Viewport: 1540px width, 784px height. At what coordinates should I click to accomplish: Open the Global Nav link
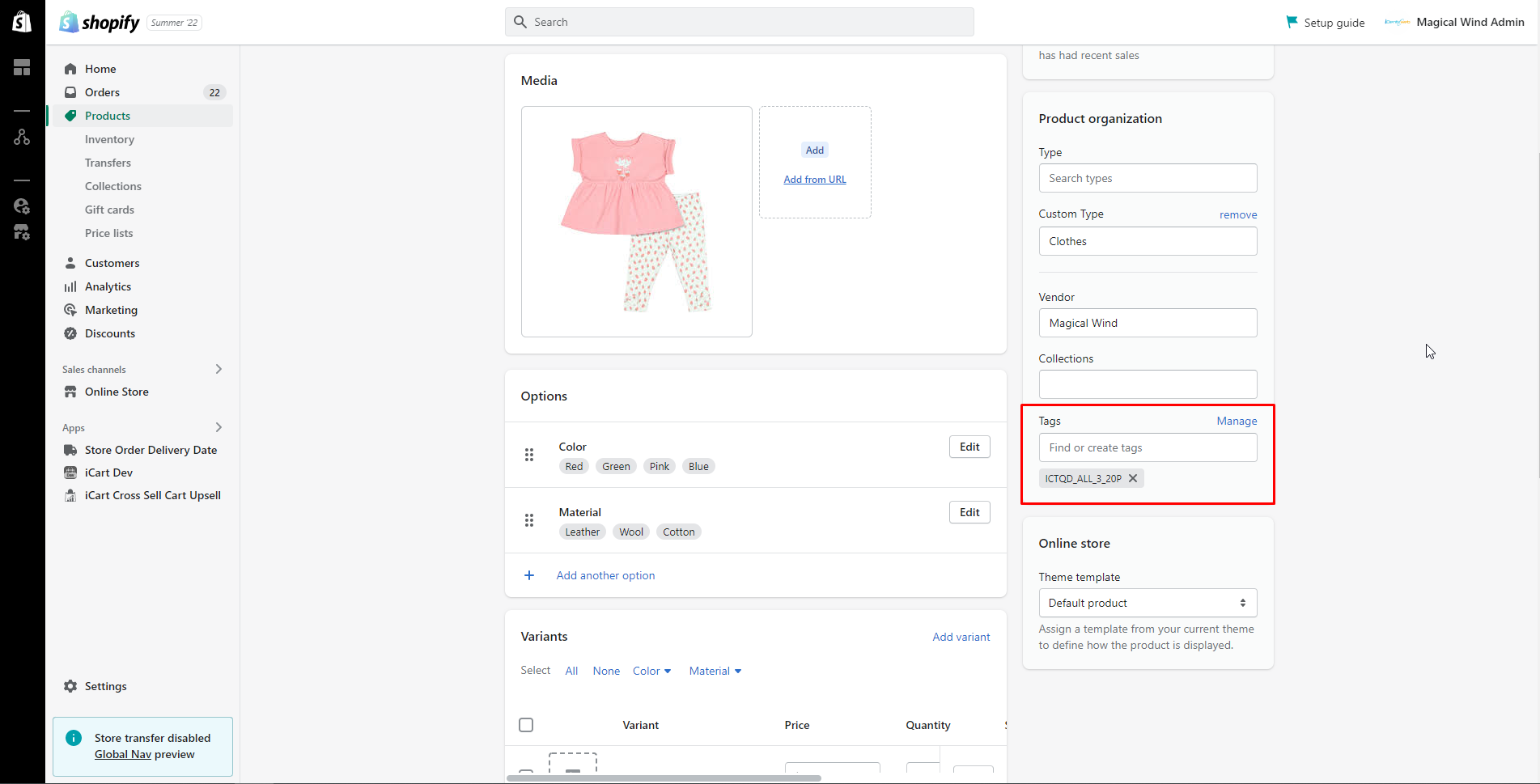pyautogui.click(x=123, y=754)
